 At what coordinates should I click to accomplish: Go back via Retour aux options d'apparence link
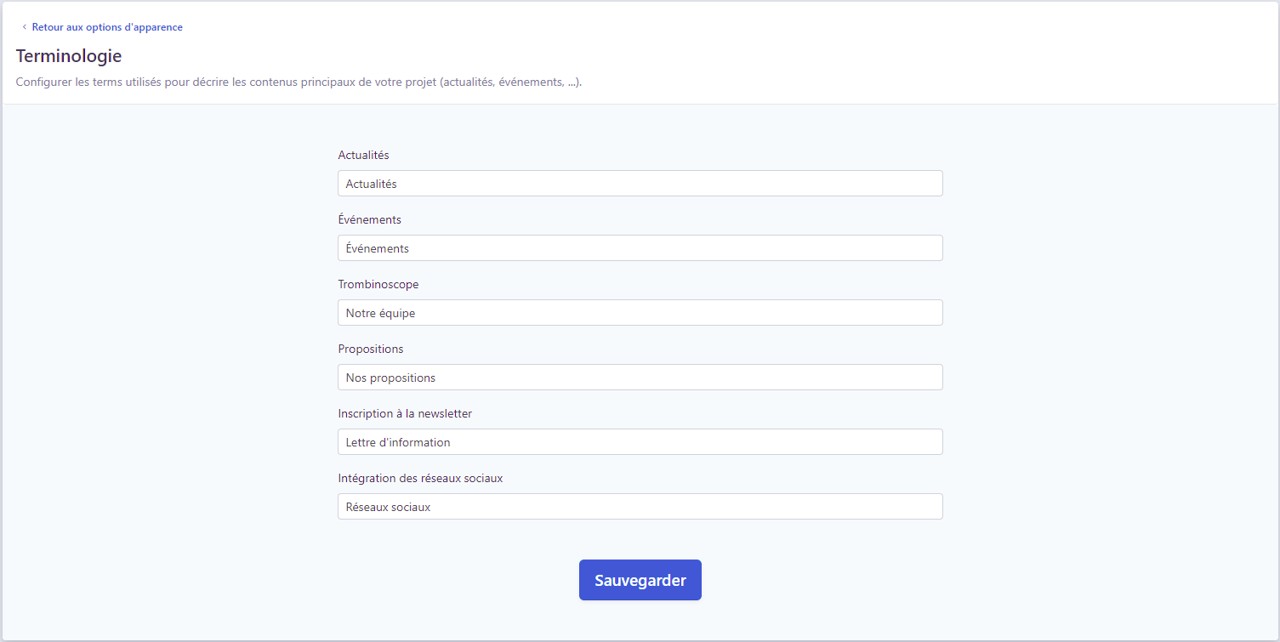[x=107, y=27]
